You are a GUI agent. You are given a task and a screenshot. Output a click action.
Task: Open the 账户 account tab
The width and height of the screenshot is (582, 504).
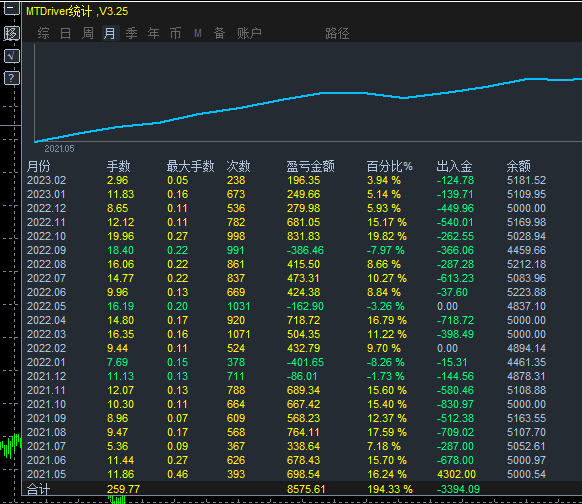click(249, 33)
